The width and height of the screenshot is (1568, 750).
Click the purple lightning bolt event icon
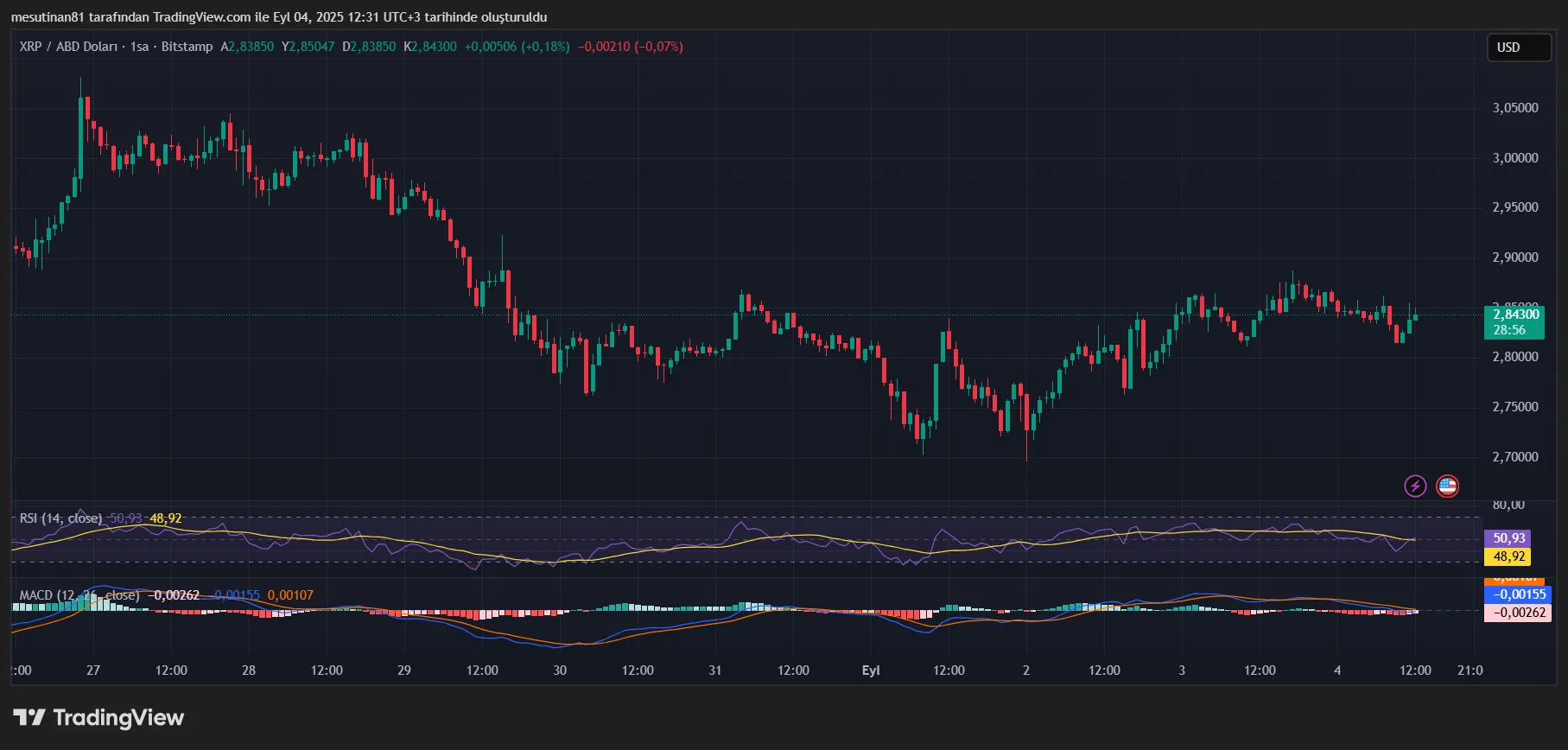click(x=1415, y=486)
